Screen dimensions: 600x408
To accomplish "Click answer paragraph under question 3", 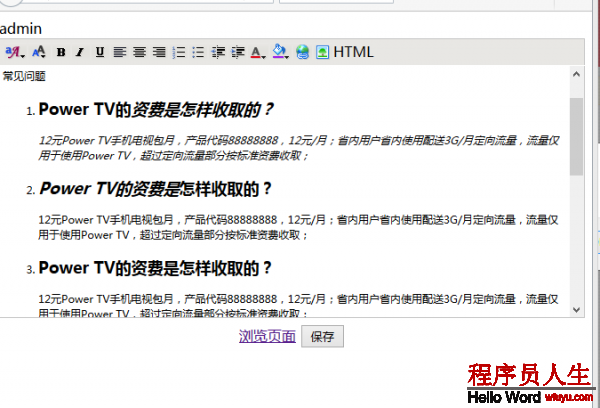I will (x=298, y=305).
